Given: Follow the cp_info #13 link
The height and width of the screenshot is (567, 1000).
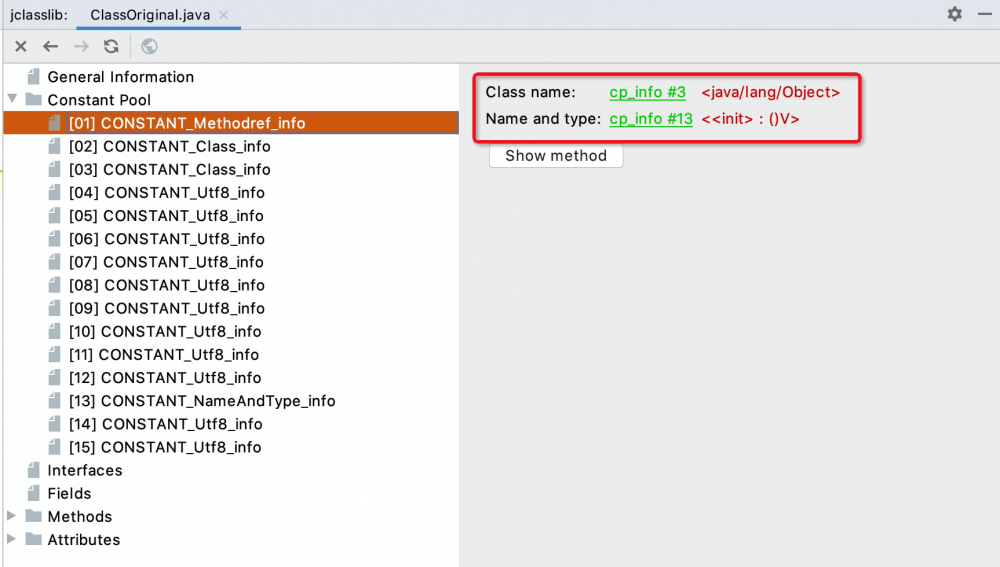Looking at the screenshot, I should coord(651,119).
